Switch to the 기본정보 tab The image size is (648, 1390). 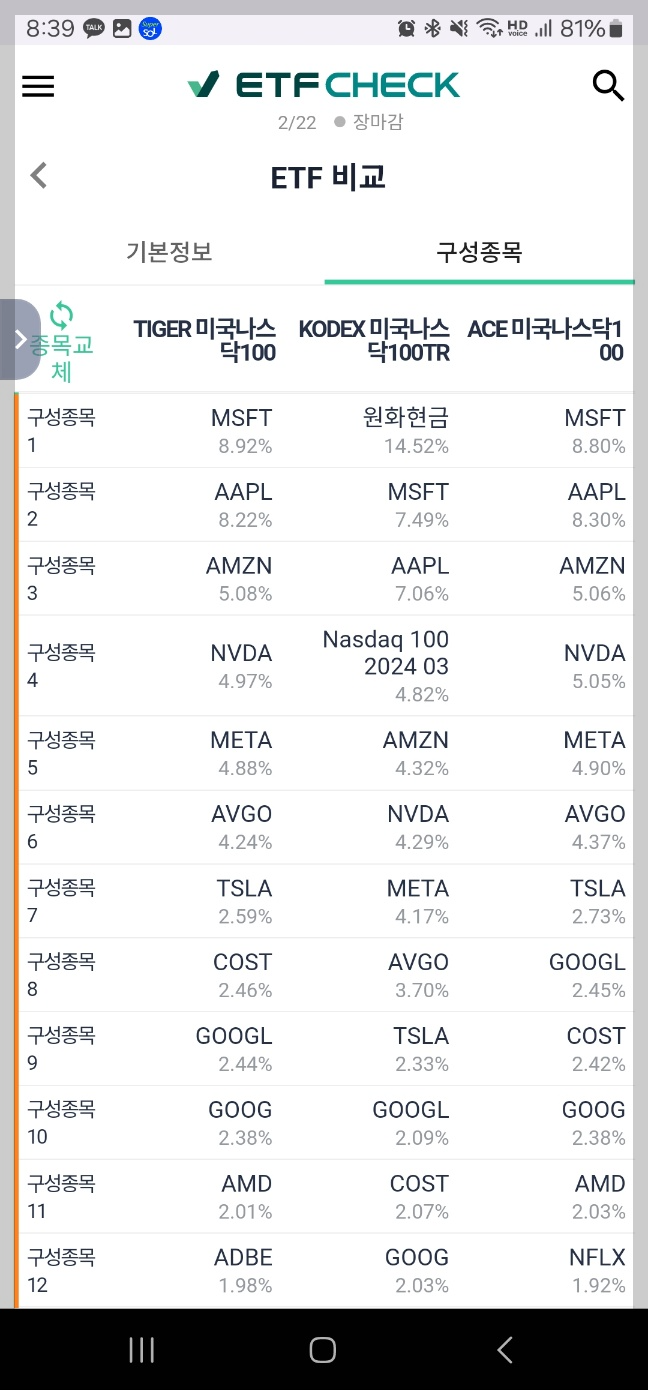click(169, 252)
